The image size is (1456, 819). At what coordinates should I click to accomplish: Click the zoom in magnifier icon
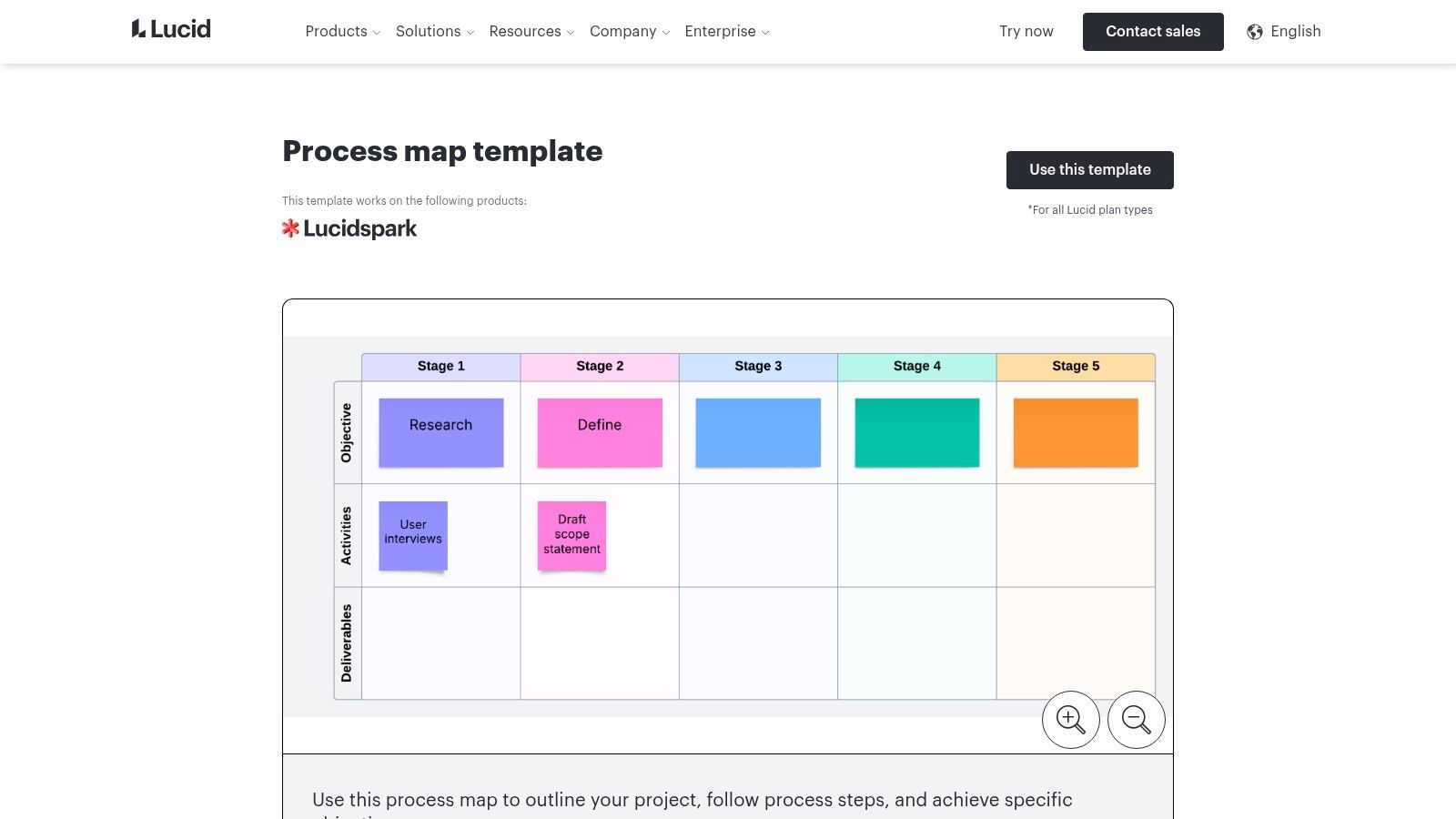1070,719
